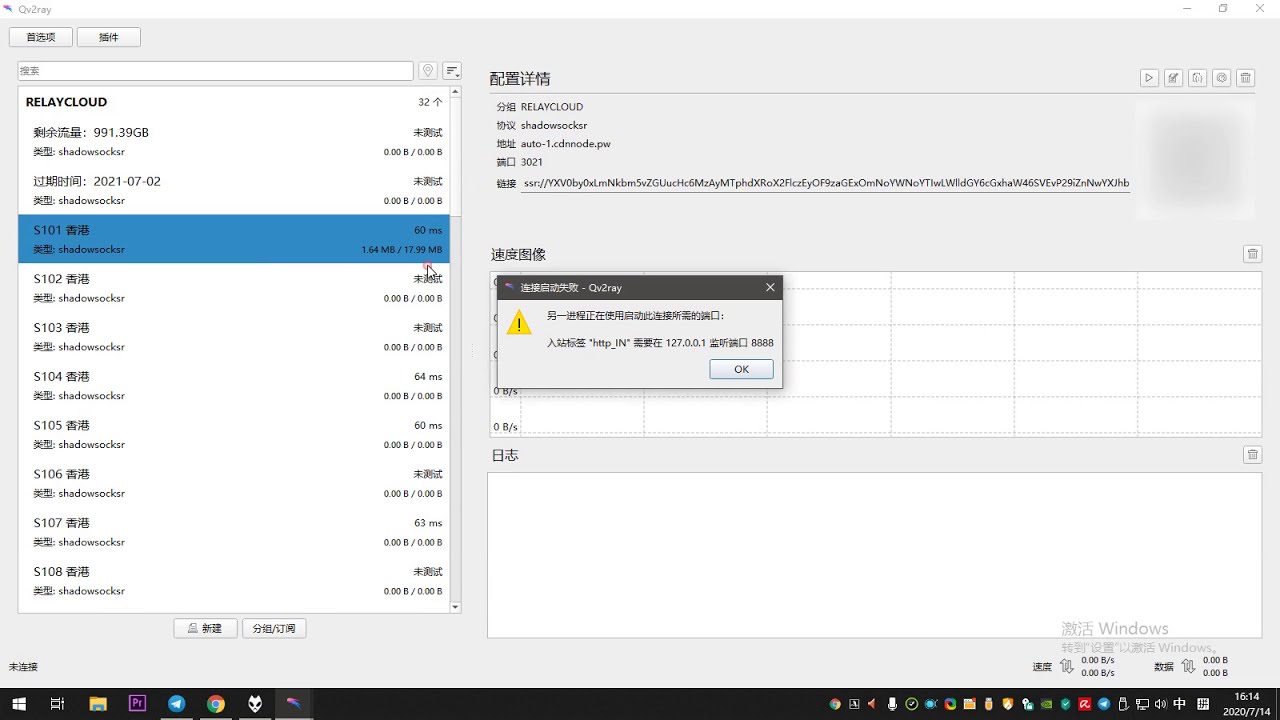Open the taskbar clock showing 16:14
The width and height of the screenshot is (1280, 720).
1246,704
